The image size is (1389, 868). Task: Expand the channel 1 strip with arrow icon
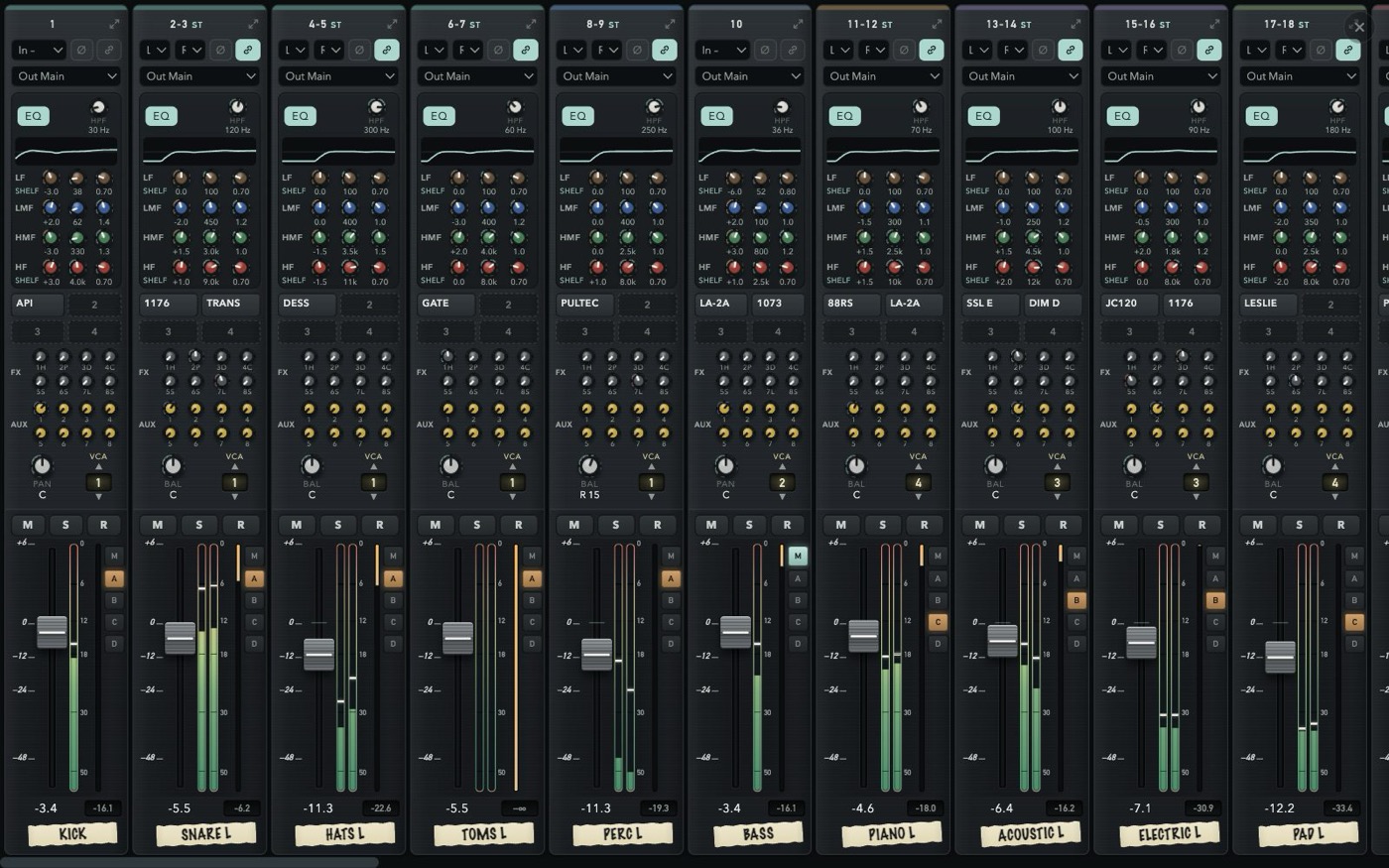[114, 24]
